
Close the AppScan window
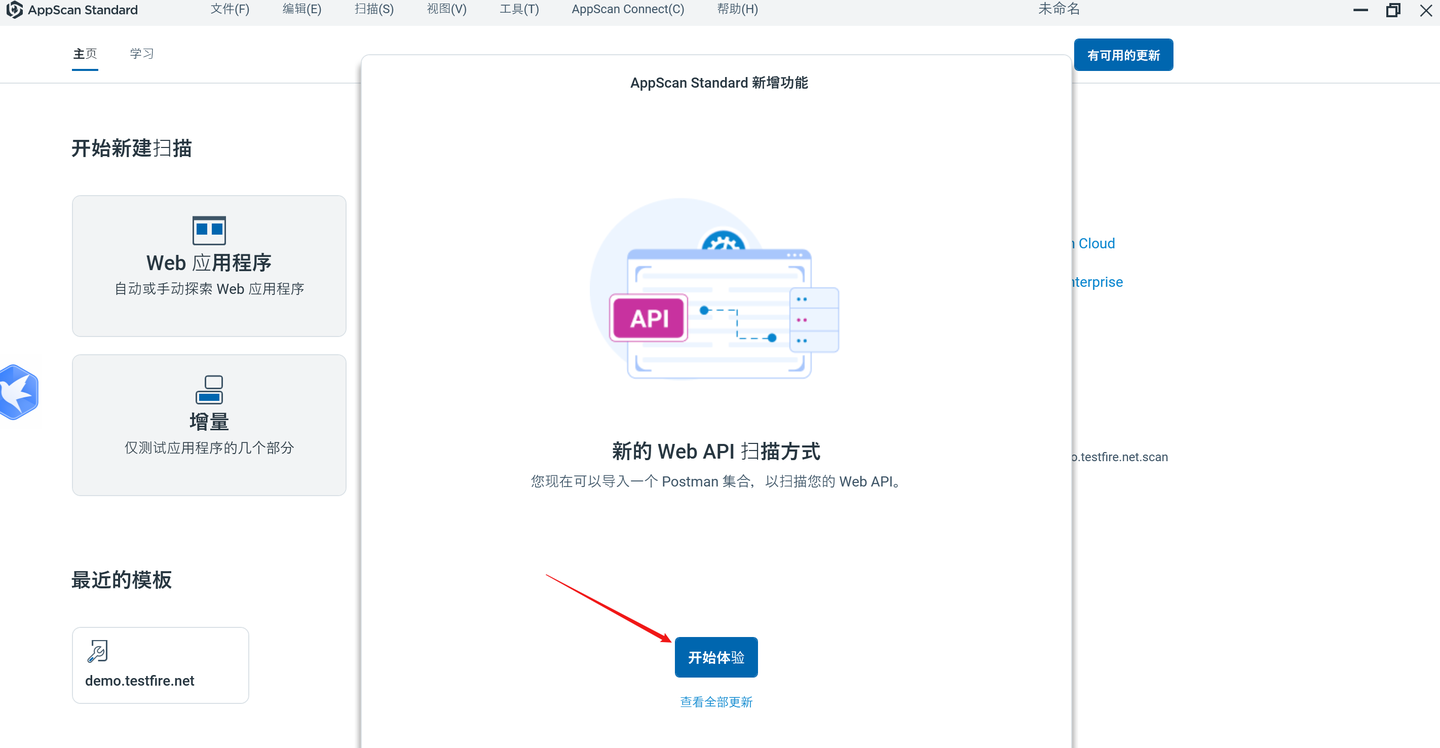(1425, 10)
